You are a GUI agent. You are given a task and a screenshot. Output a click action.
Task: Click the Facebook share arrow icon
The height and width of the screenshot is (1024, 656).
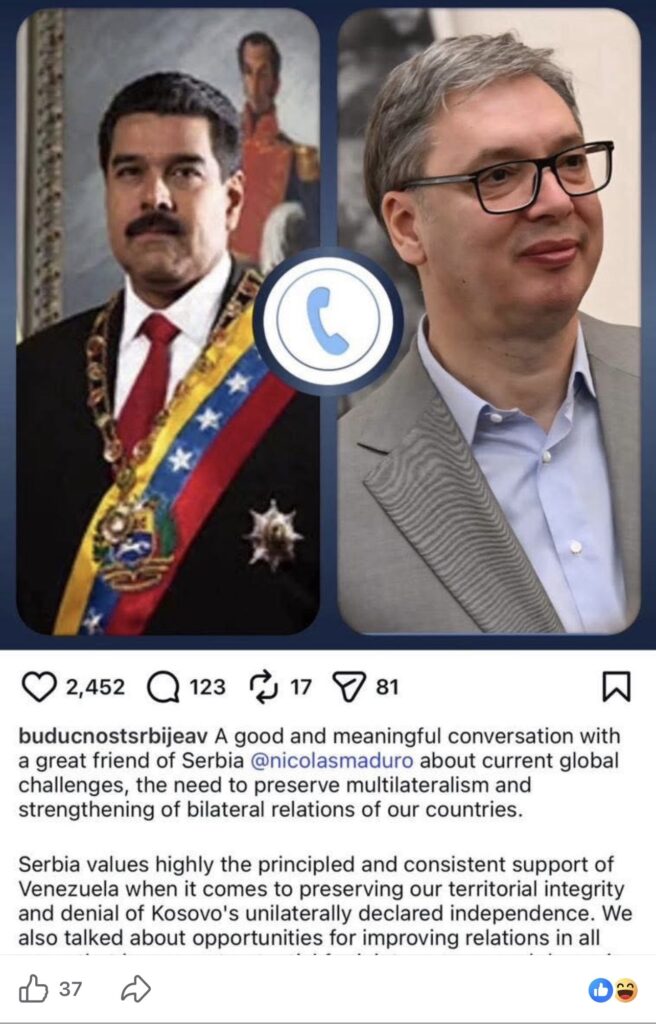click(x=136, y=989)
